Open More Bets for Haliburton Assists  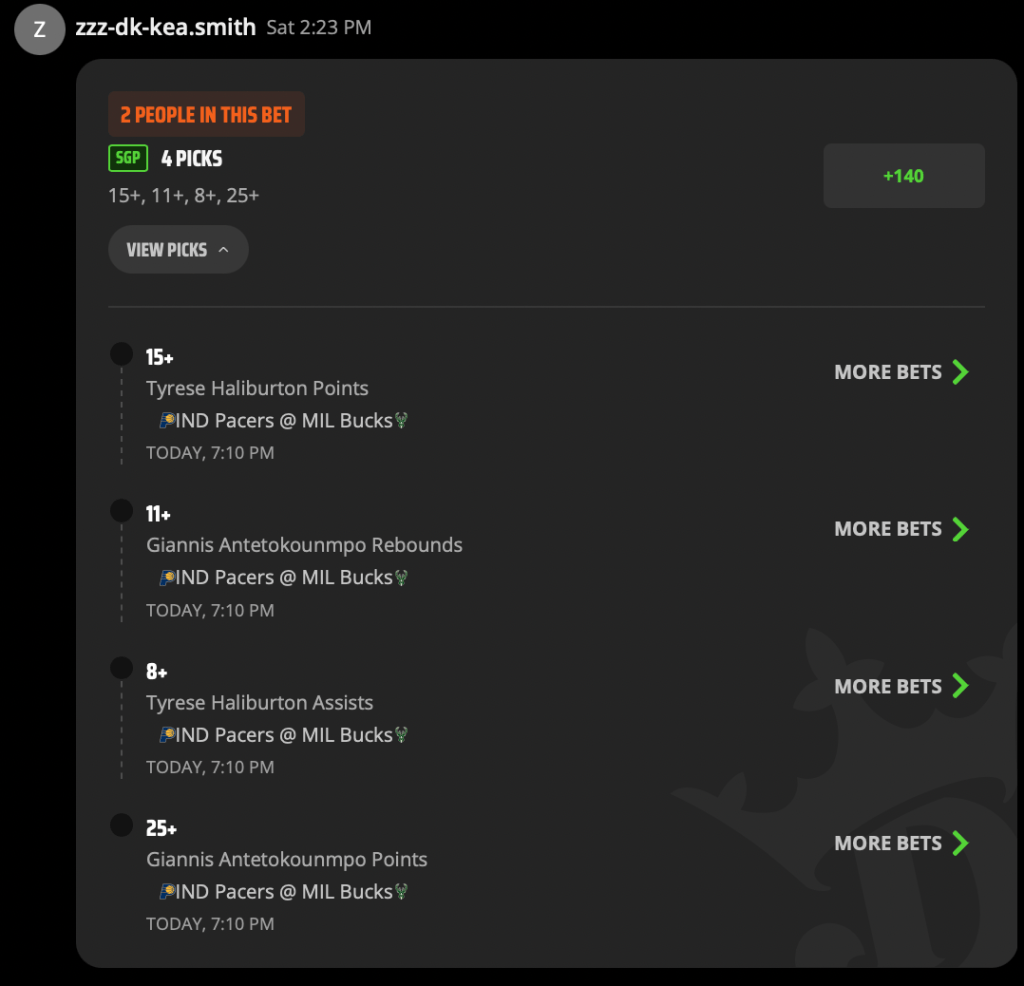tap(901, 686)
